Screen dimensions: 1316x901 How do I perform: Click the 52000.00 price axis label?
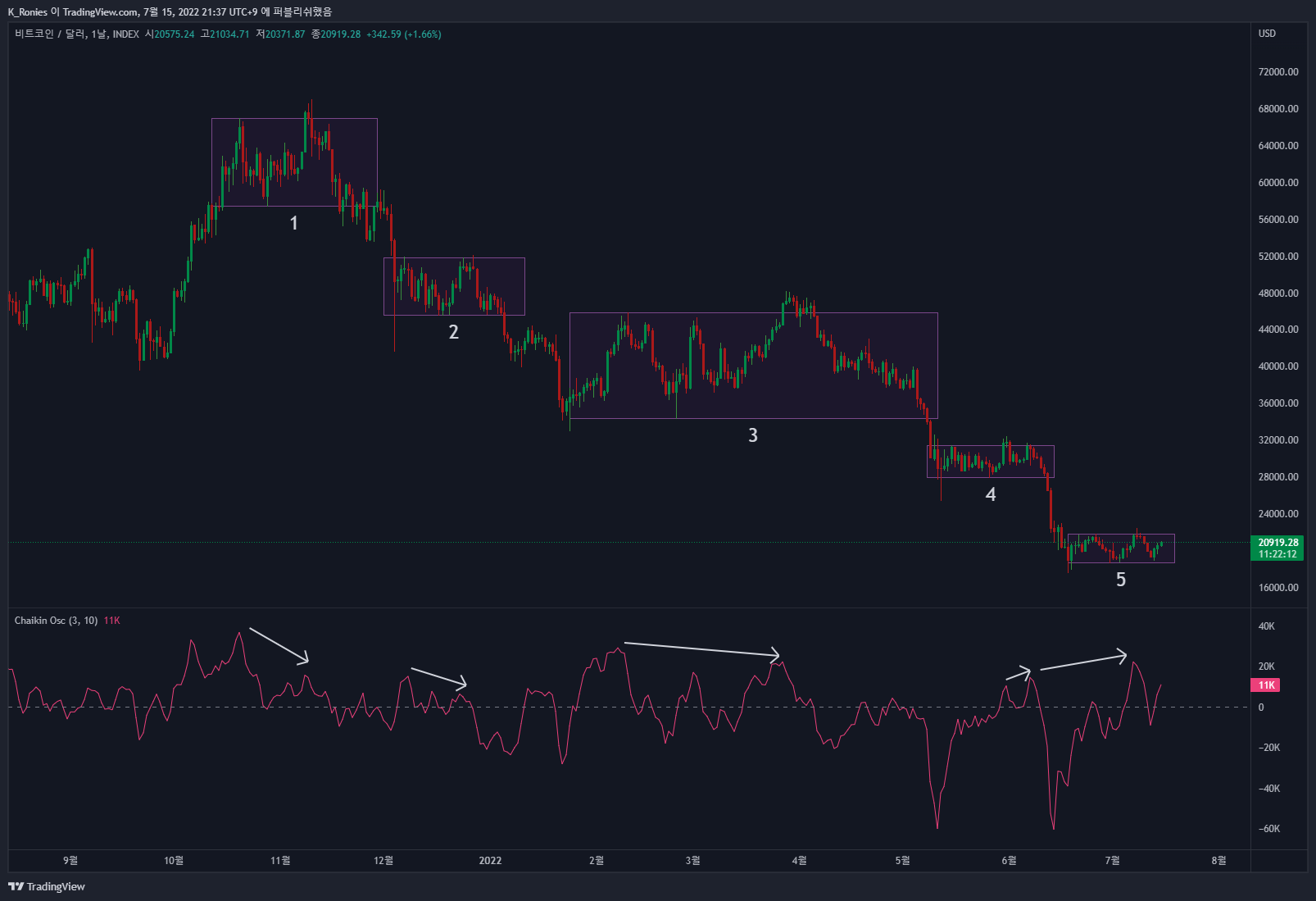(x=1278, y=257)
